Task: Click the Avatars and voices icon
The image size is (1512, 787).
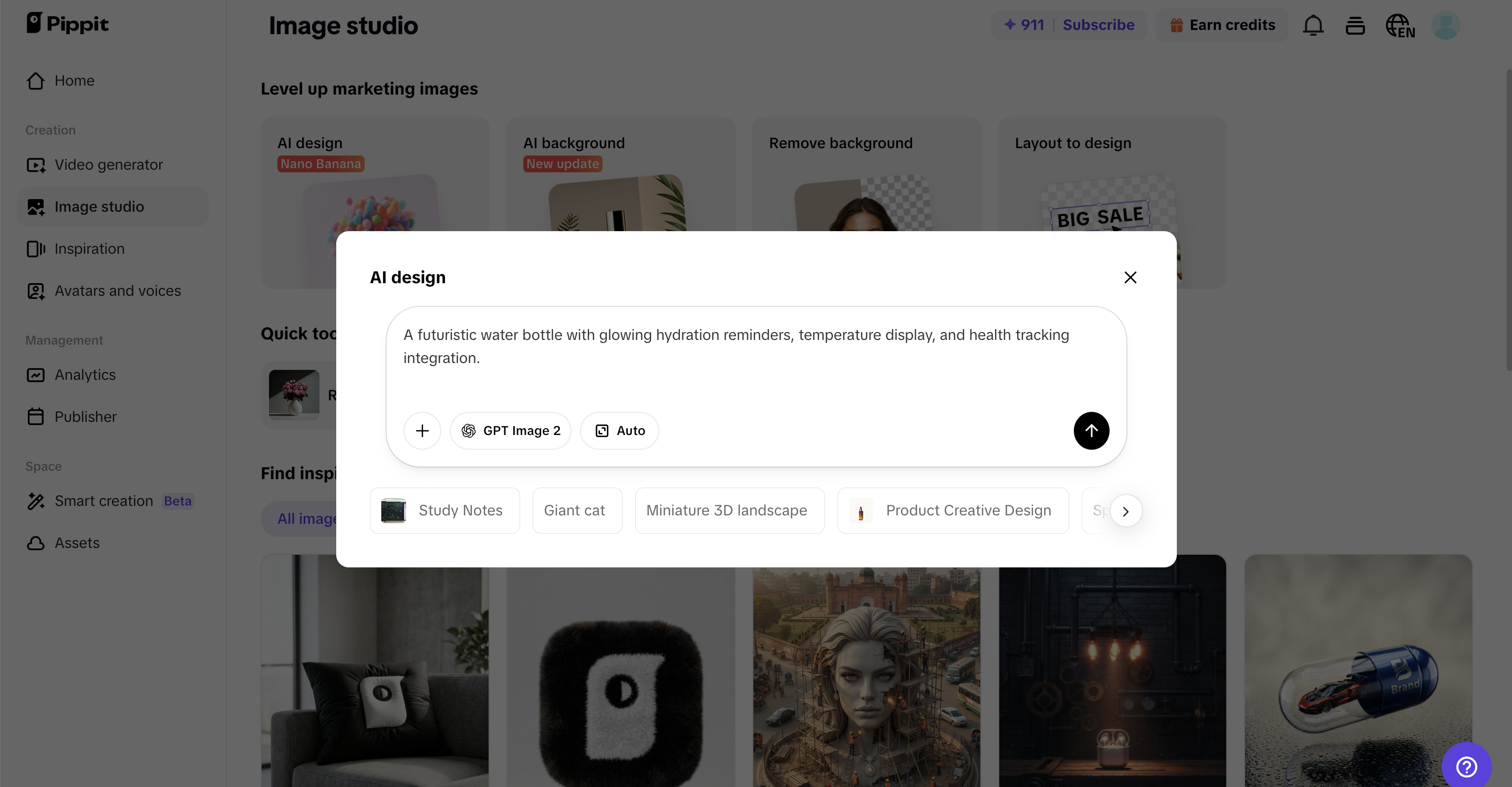Action: (36, 291)
